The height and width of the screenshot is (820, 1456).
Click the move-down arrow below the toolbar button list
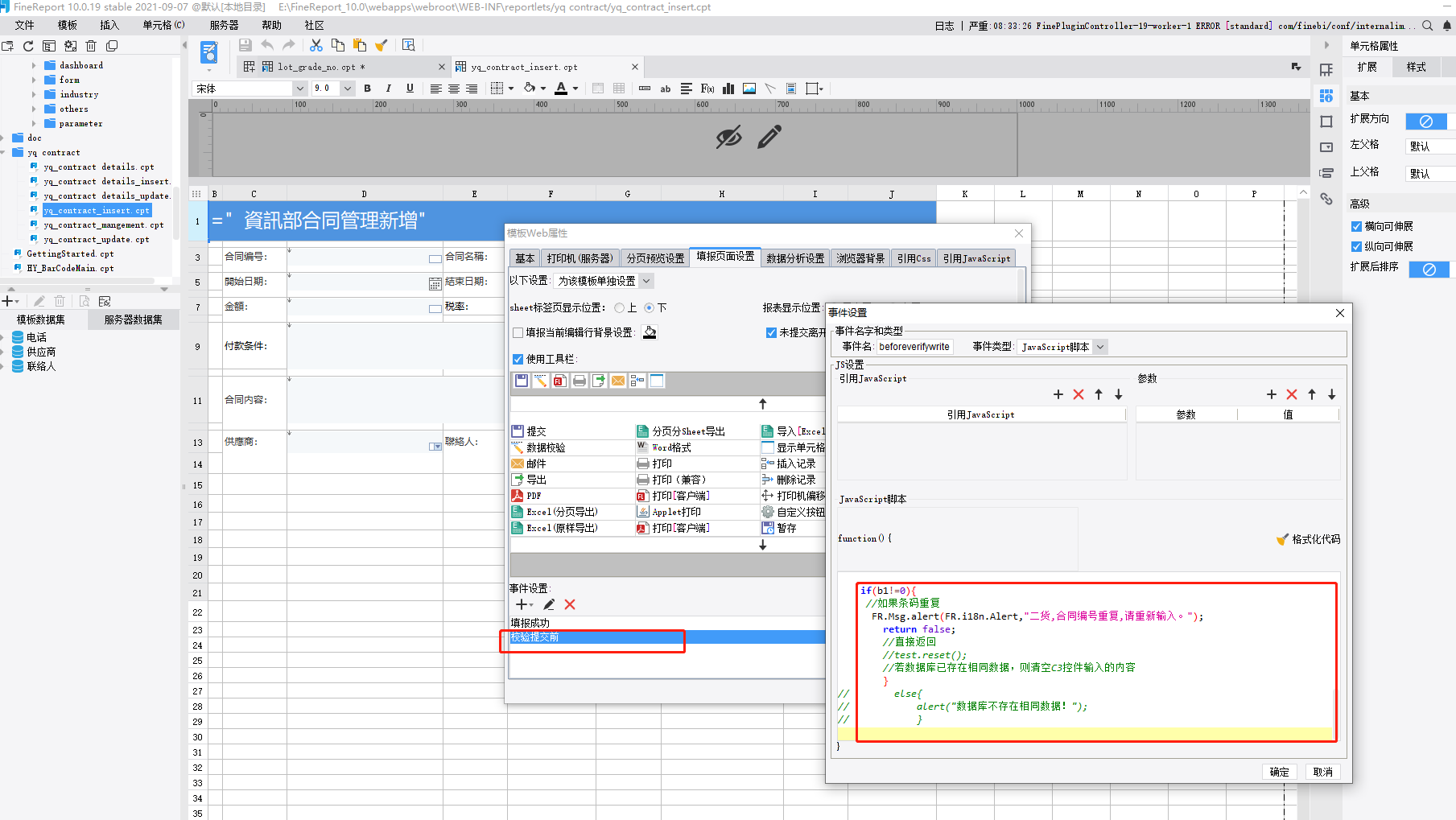pyautogui.click(x=763, y=545)
